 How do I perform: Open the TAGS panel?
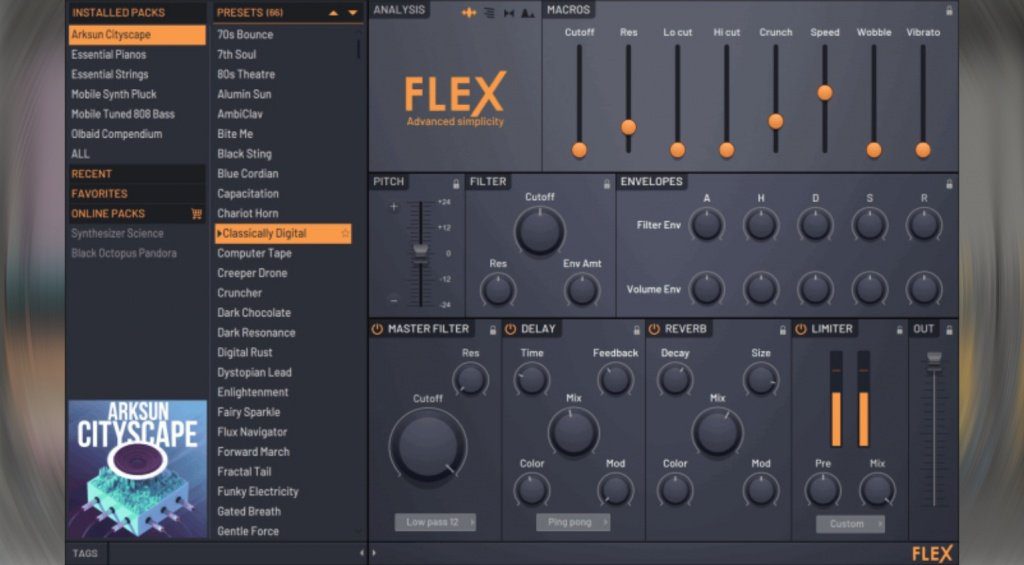pyautogui.click(x=86, y=553)
